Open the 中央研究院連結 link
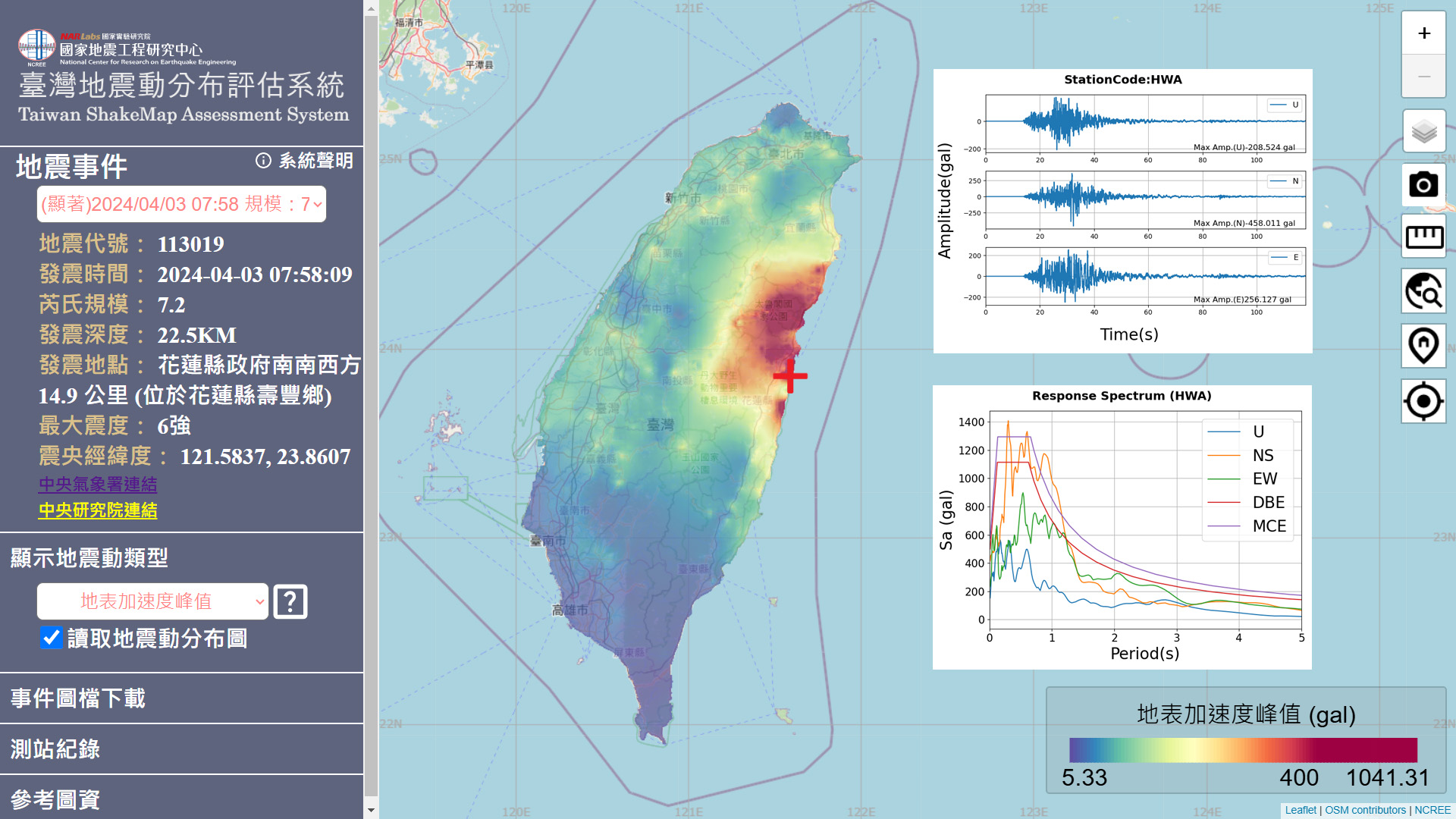Image resolution: width=1456 pixels, height=819 pixels. point(98,510)
